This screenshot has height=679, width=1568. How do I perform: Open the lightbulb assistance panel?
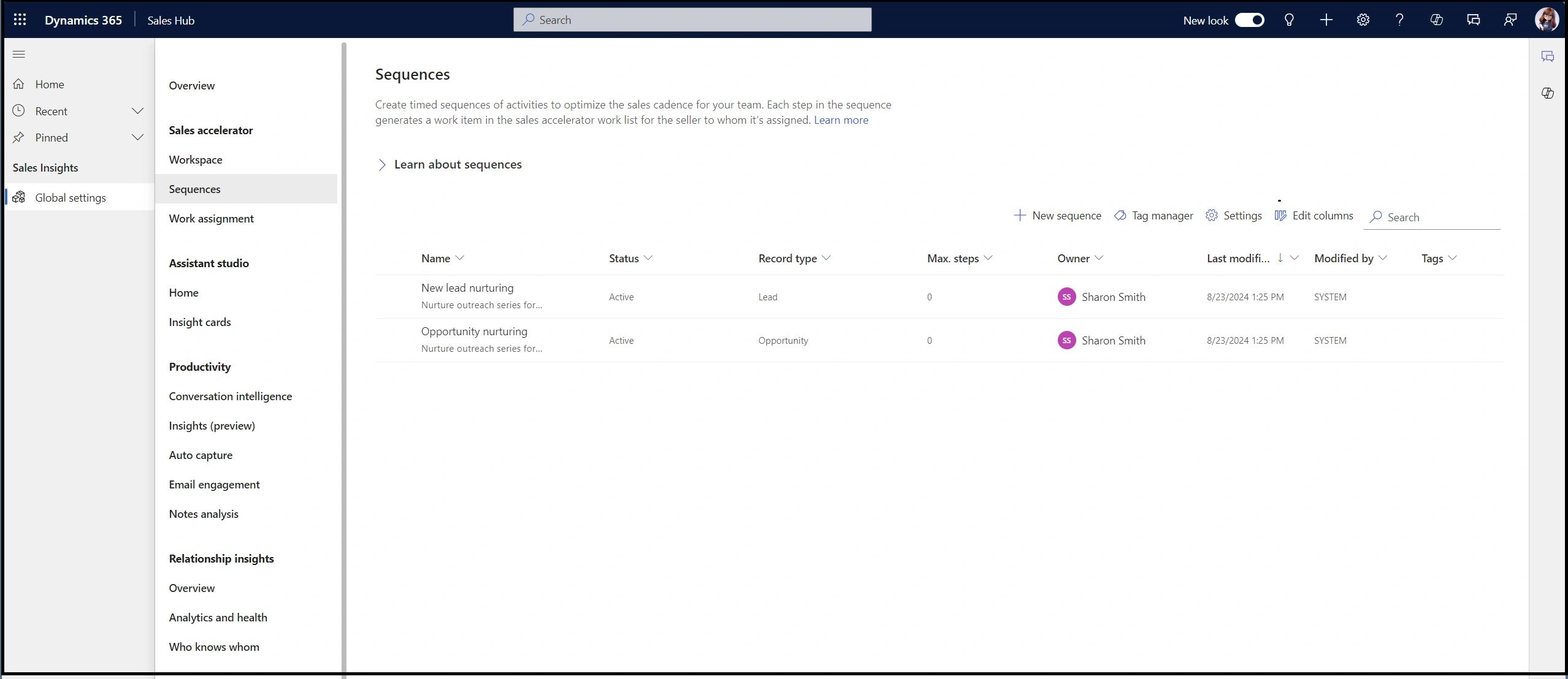(1288, 19)
